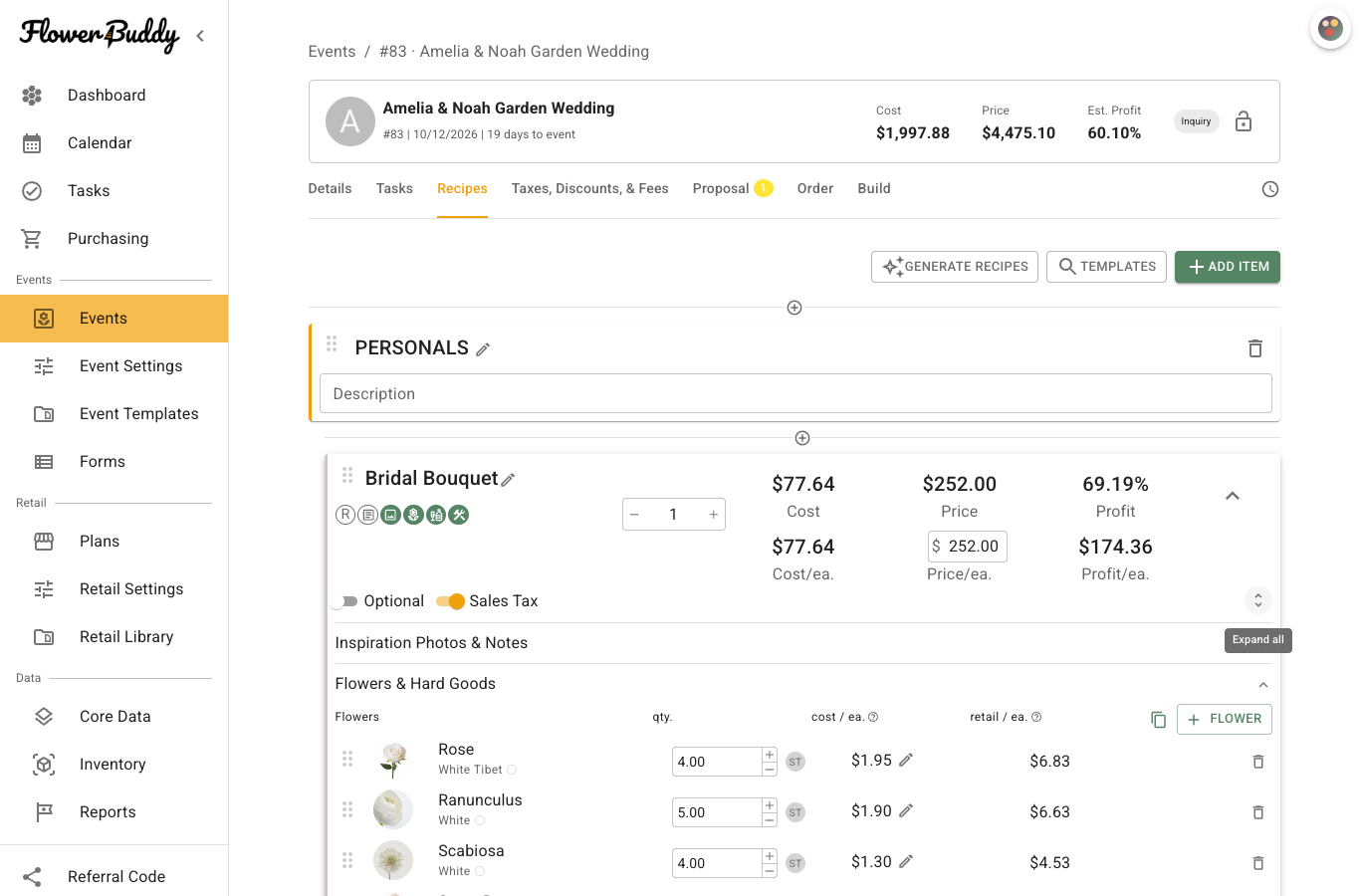Open the Taxes, Discounts, & Fees tab
This screenshot has height=896, width=1359.
click(590, 188)
